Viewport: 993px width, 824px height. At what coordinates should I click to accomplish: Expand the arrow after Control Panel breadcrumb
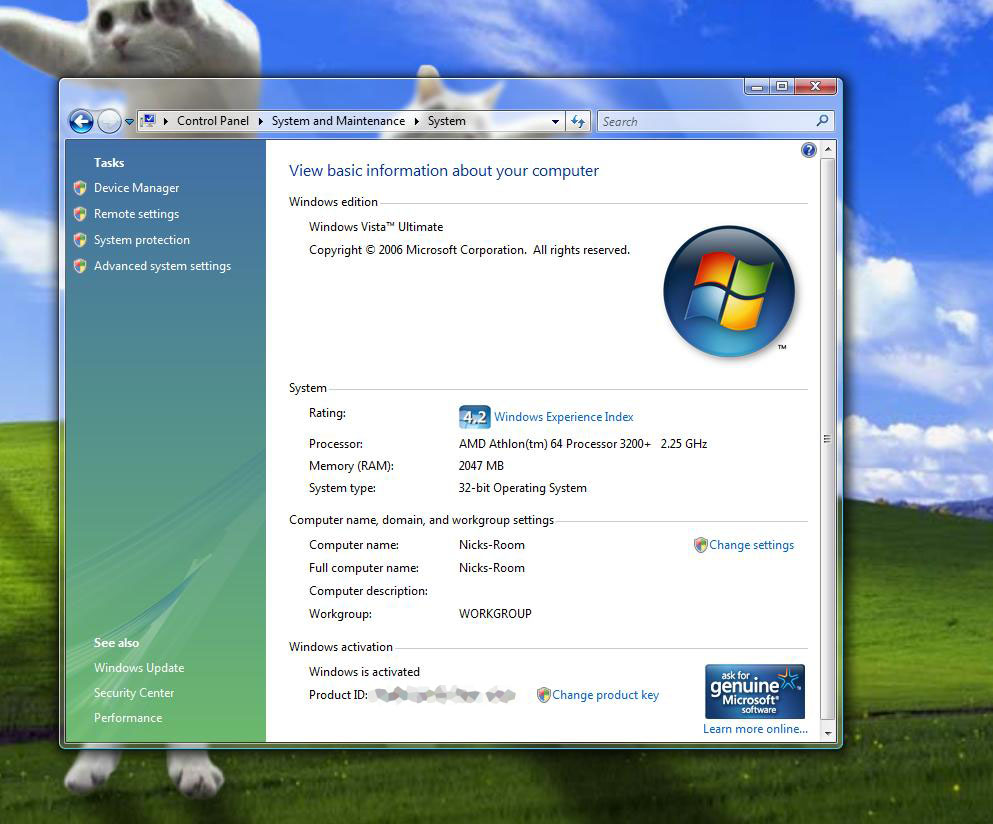[260, 121]
